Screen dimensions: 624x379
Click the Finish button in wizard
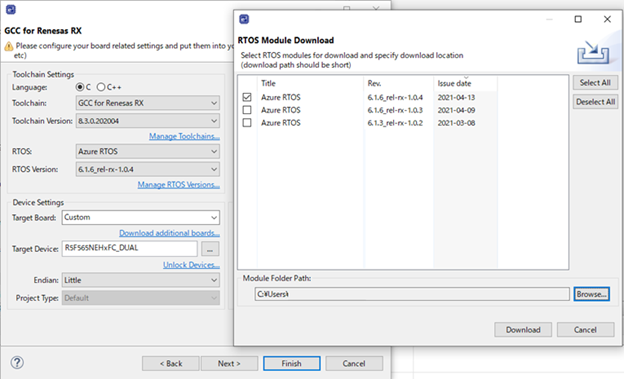(291, 363)
